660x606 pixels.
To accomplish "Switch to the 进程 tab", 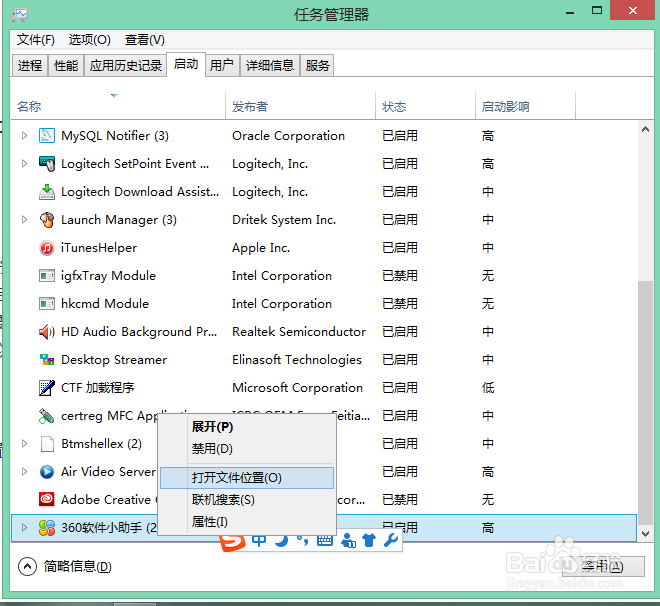I will 30,66.
